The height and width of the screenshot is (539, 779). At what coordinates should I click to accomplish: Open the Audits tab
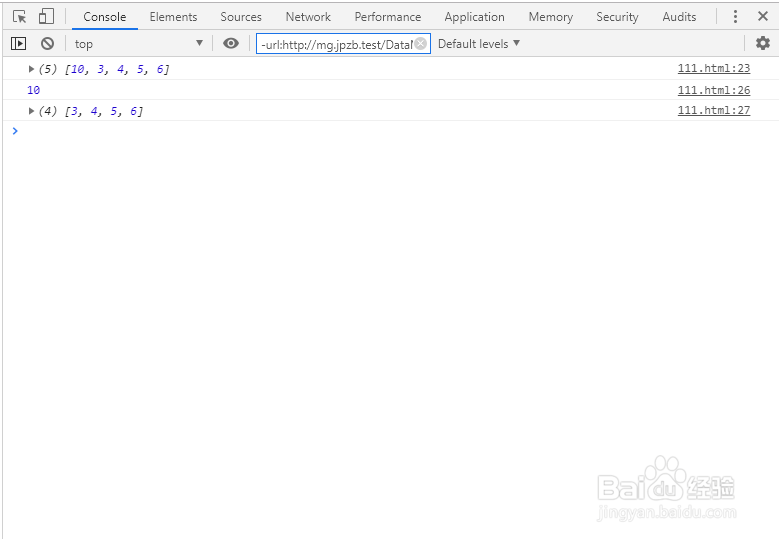[679, 17]
